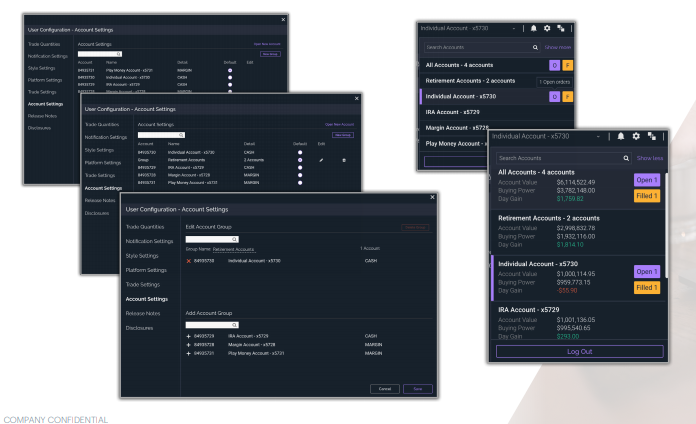The image size is (696, 424).
Task: Select default radio for Play Money Account in the middle dialog
Action: [299, 183]
